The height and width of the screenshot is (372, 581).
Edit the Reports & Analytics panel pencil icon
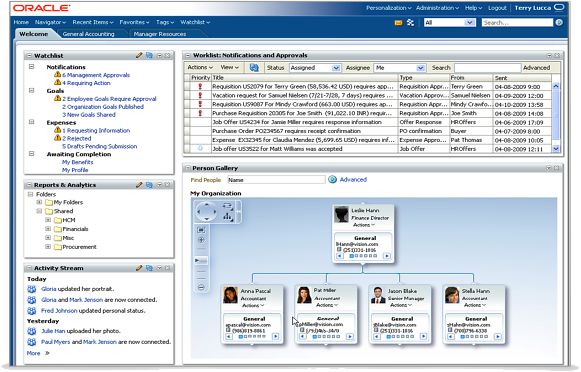click(x=139, y=185)
